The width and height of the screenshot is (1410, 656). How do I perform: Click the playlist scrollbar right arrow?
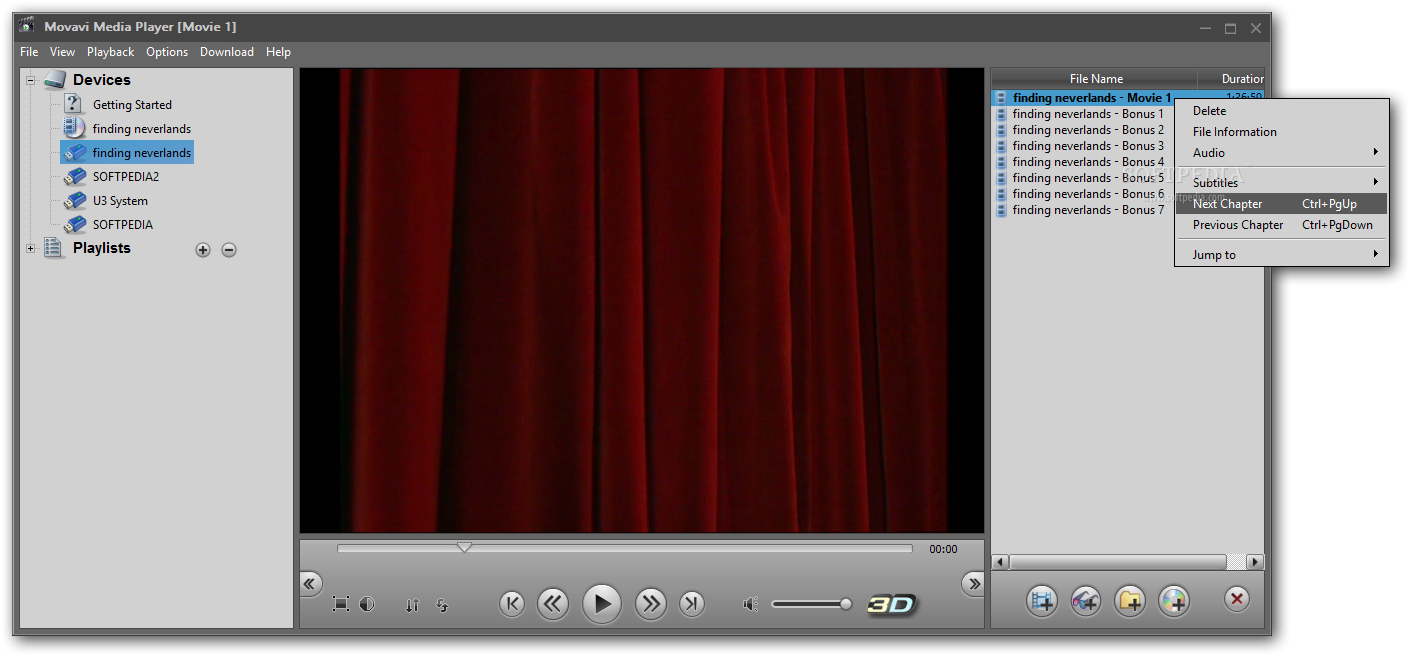[1255, 562]
